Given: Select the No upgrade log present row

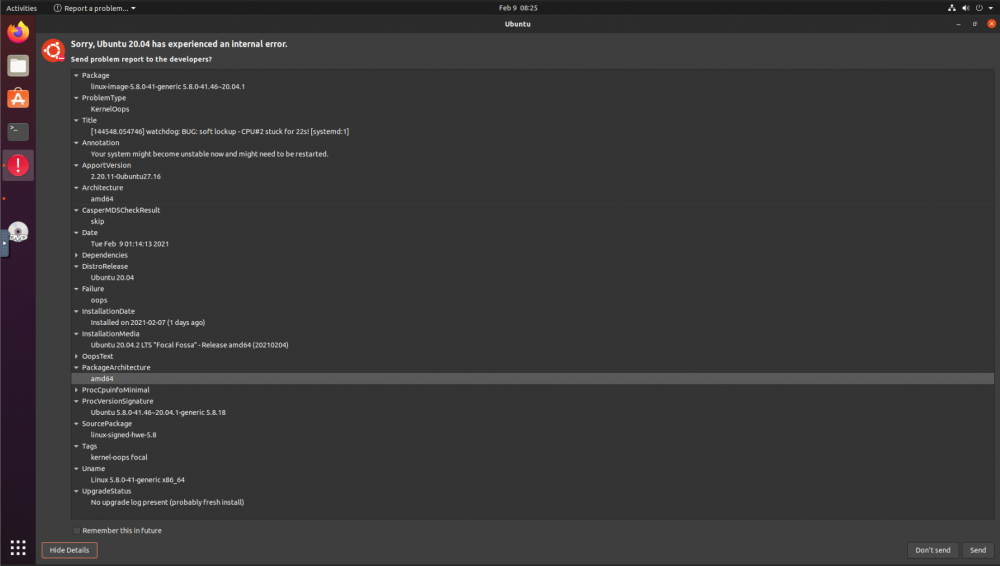Looking at the screenshot, I should [533, 502].
